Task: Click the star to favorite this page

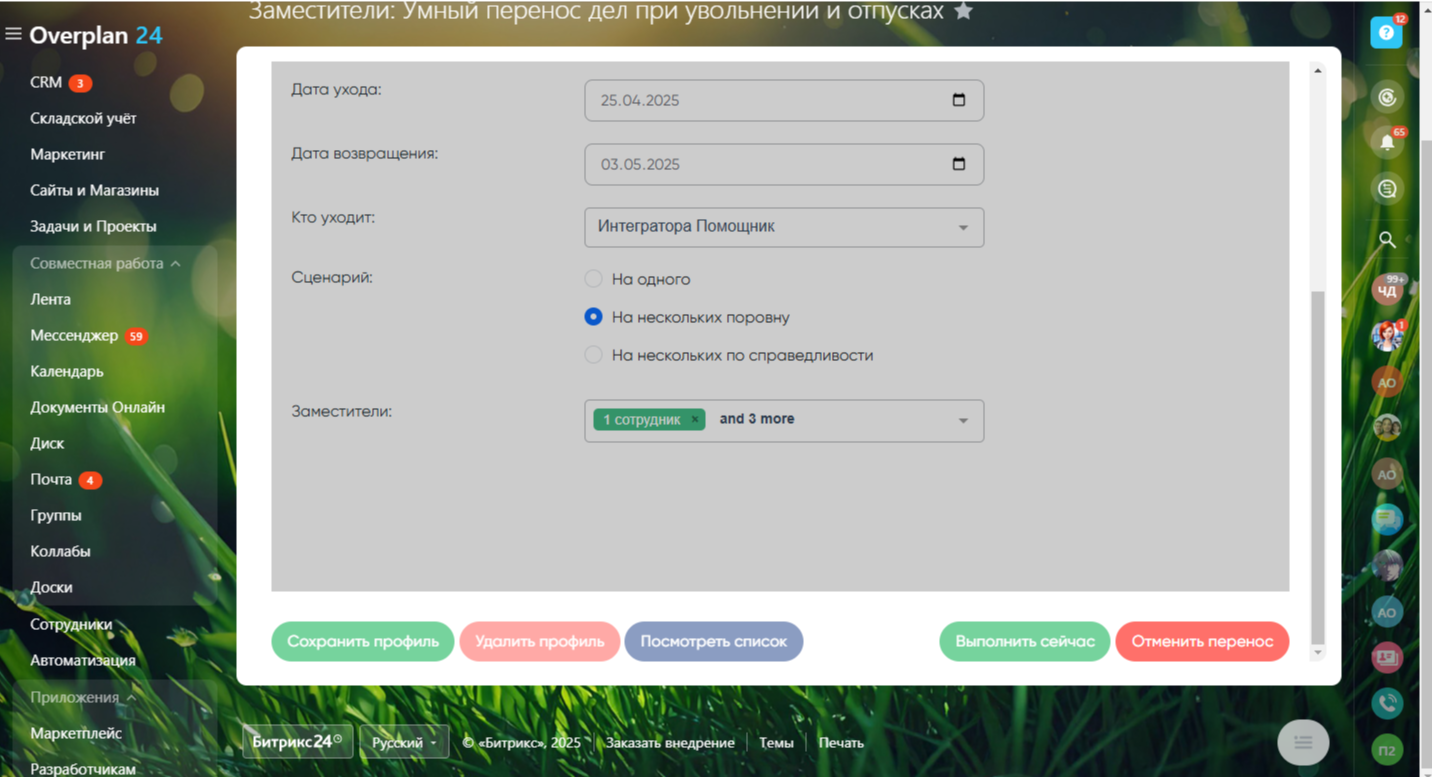Action: pos(963,12)
